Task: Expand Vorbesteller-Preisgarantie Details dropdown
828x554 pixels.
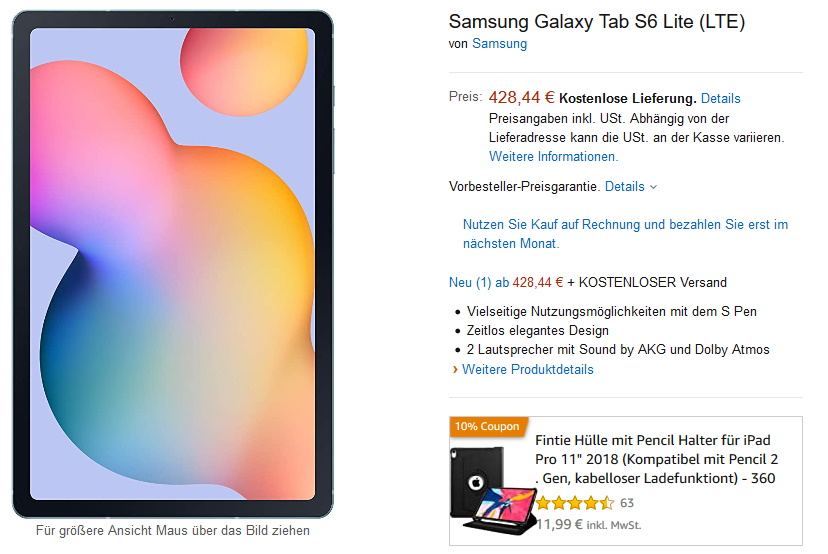Action: click(631, 186)
